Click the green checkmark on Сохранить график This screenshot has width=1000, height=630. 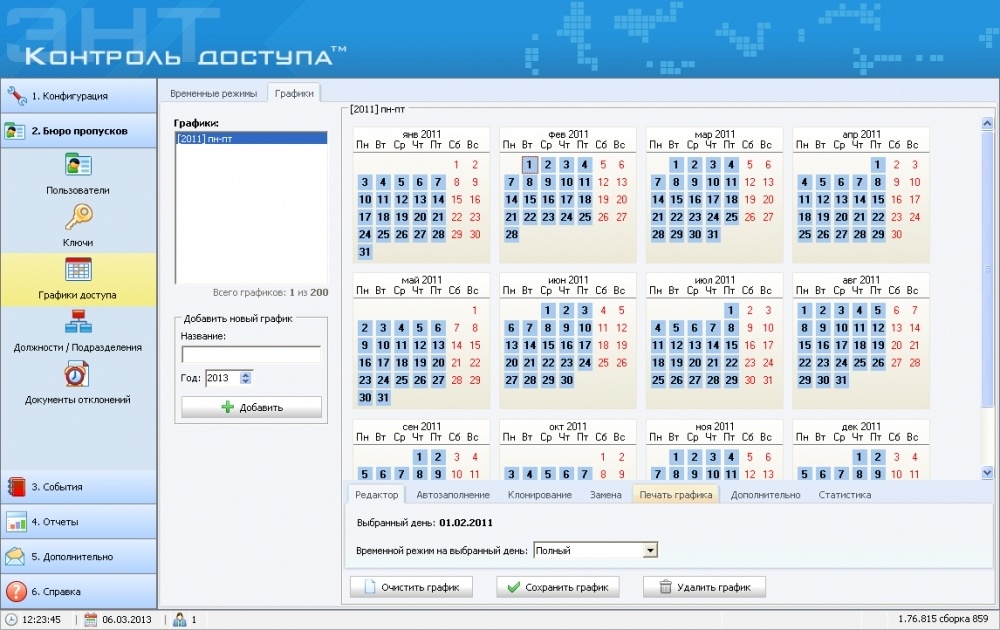[x=513, y=587]
